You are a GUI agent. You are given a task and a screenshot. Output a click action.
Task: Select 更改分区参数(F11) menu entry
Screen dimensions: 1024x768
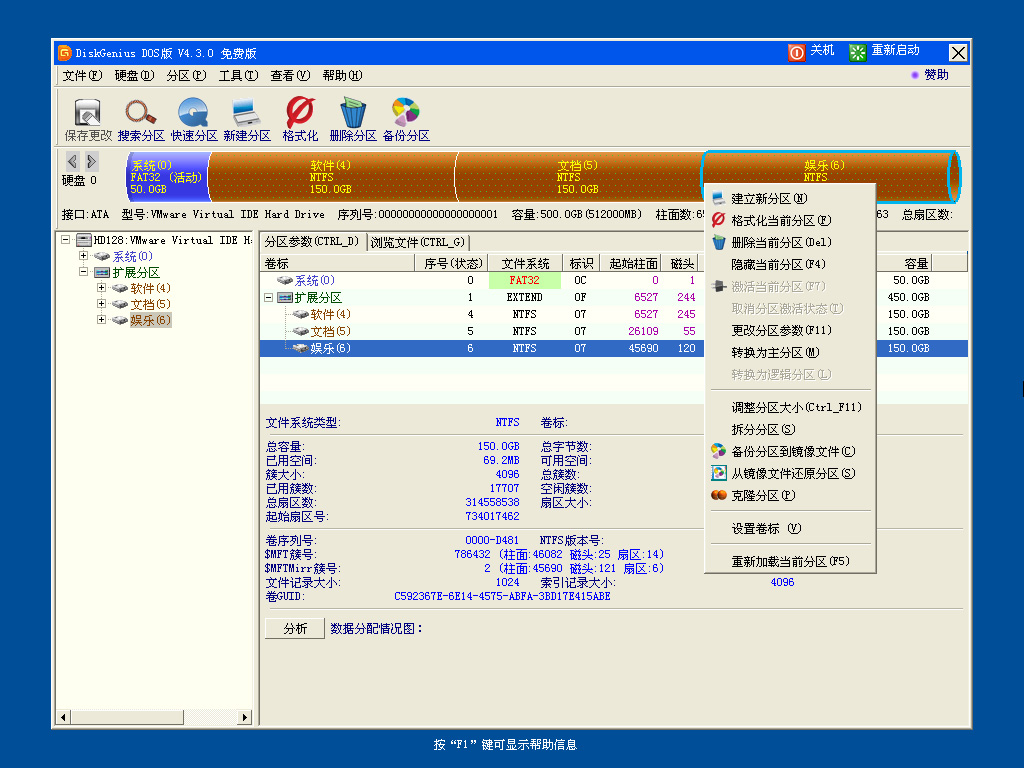pos(790,330)
